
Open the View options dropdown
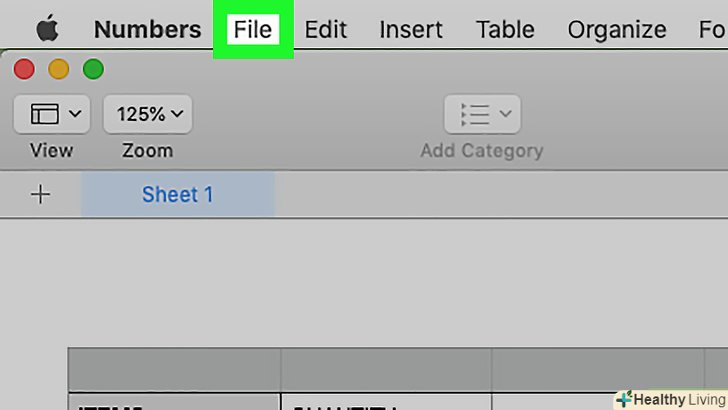tap(52, 114)
